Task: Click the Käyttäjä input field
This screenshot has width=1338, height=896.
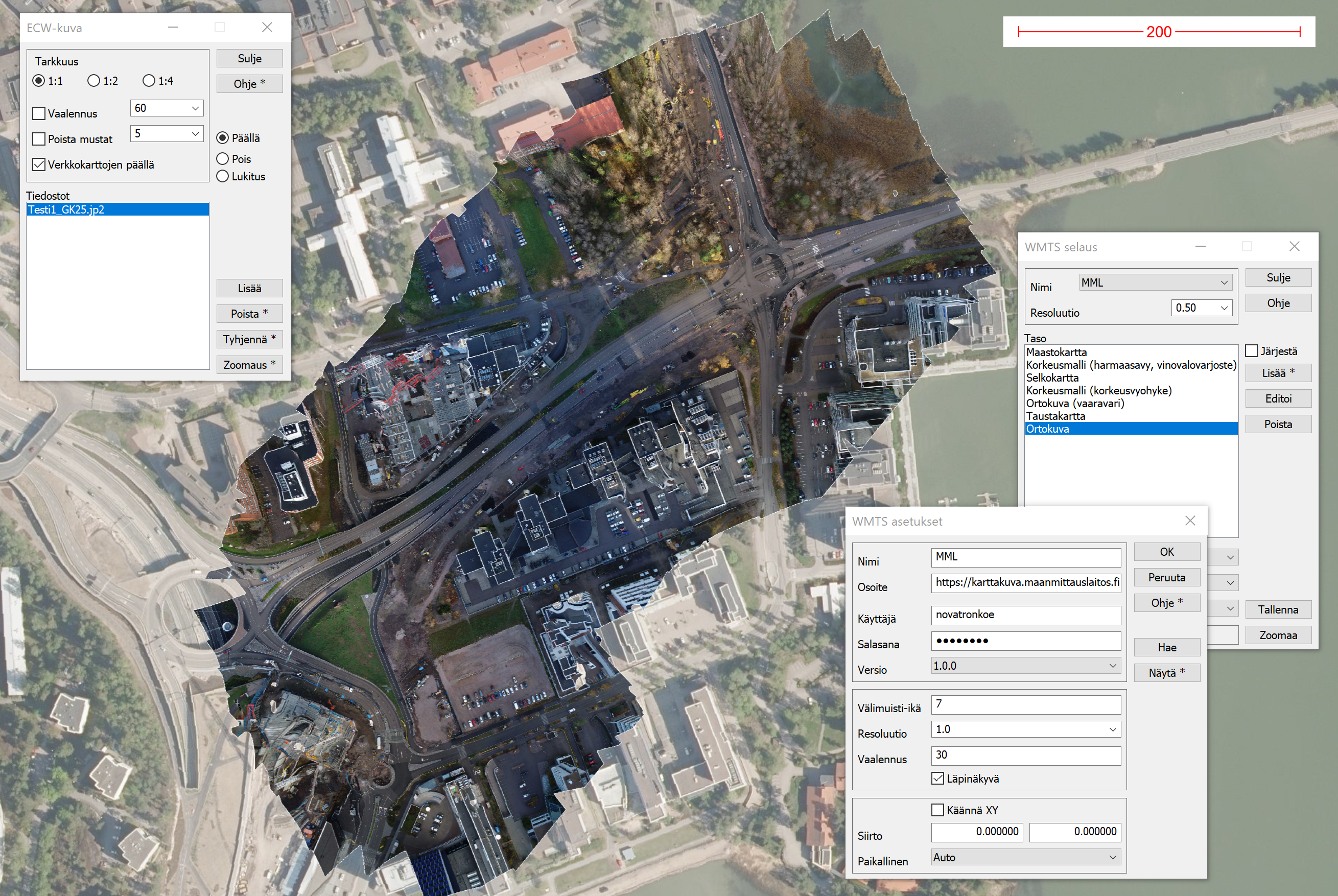Action: click(1025, 615)
